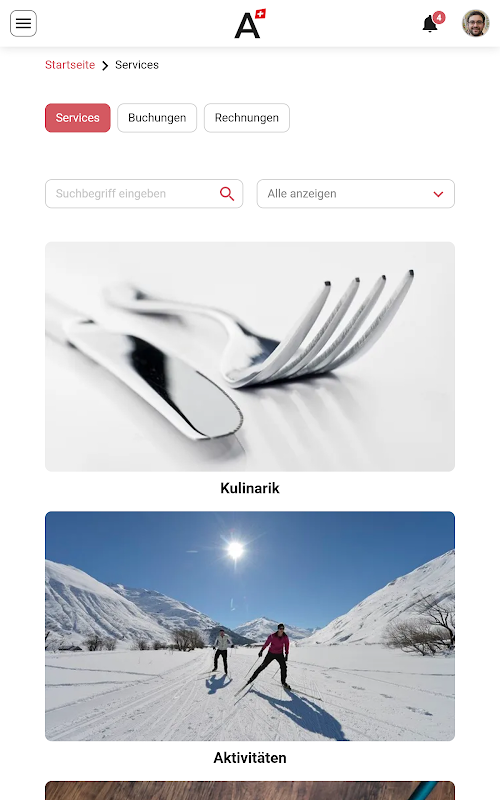Click the Andermatt 'A' logo
The width and height of the screenshot is (500, 800).
pyautogui.click(x=250, y=24)
